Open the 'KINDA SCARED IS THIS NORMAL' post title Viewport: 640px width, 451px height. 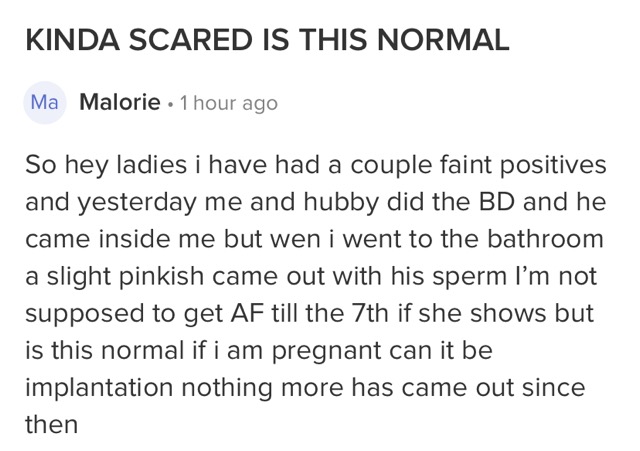267,40
